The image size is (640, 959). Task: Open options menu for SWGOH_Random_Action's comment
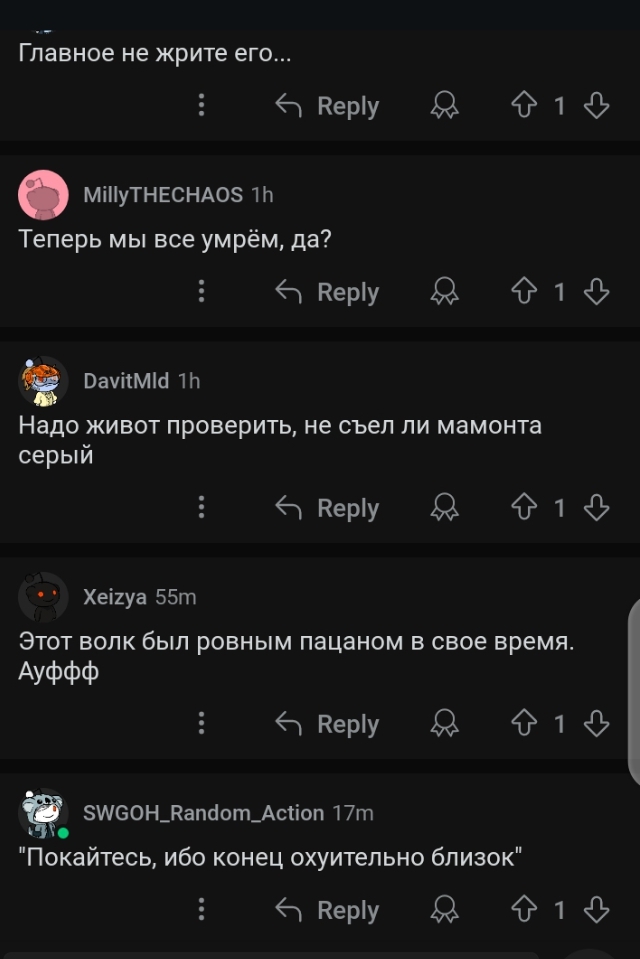(x=202, y=910)
